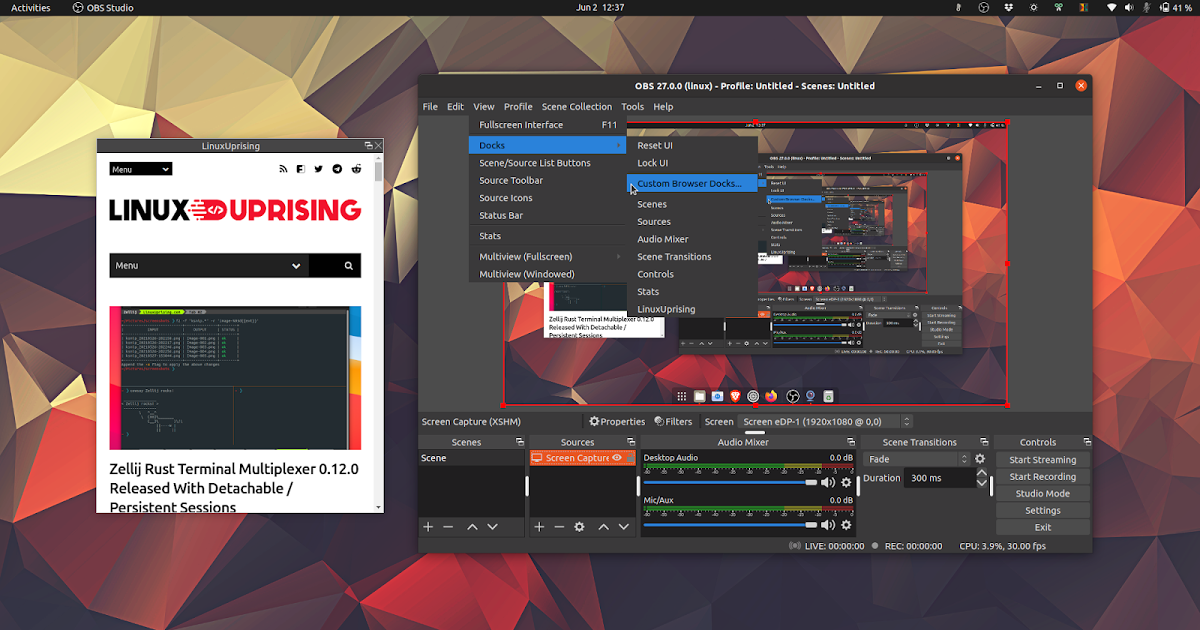Open source properties gear in Sources dock
This screenshot has height=630, width=1200.
click(579, 527)
